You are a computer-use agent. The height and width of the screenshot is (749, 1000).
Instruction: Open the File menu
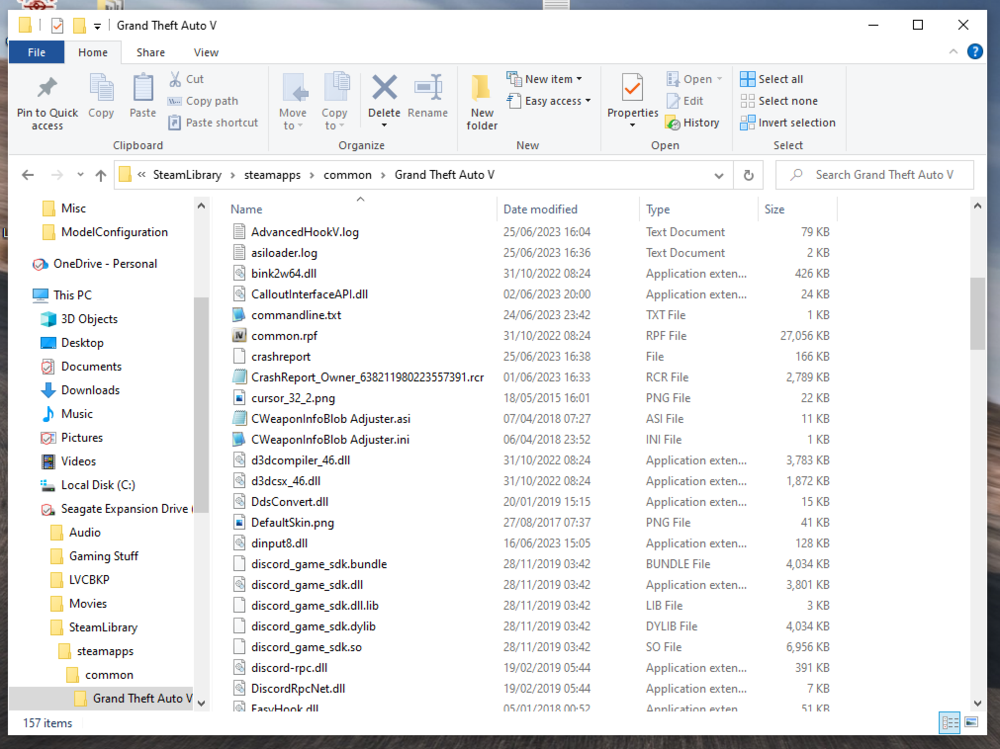point(36,52)
